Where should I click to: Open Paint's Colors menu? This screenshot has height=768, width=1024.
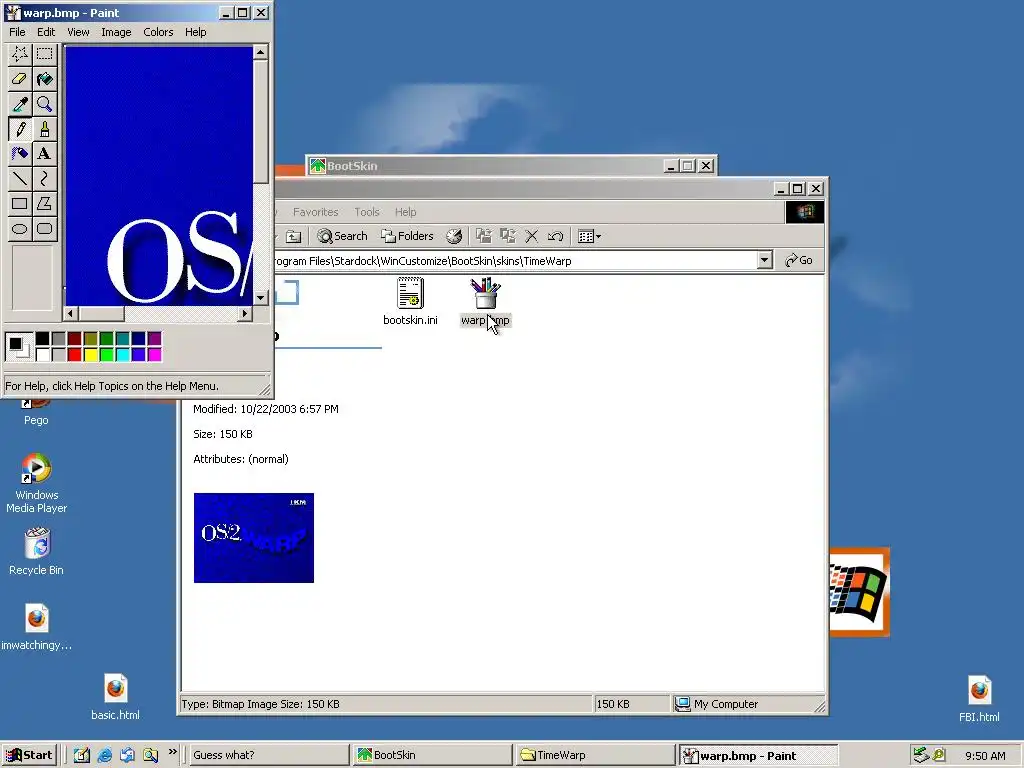158,32
